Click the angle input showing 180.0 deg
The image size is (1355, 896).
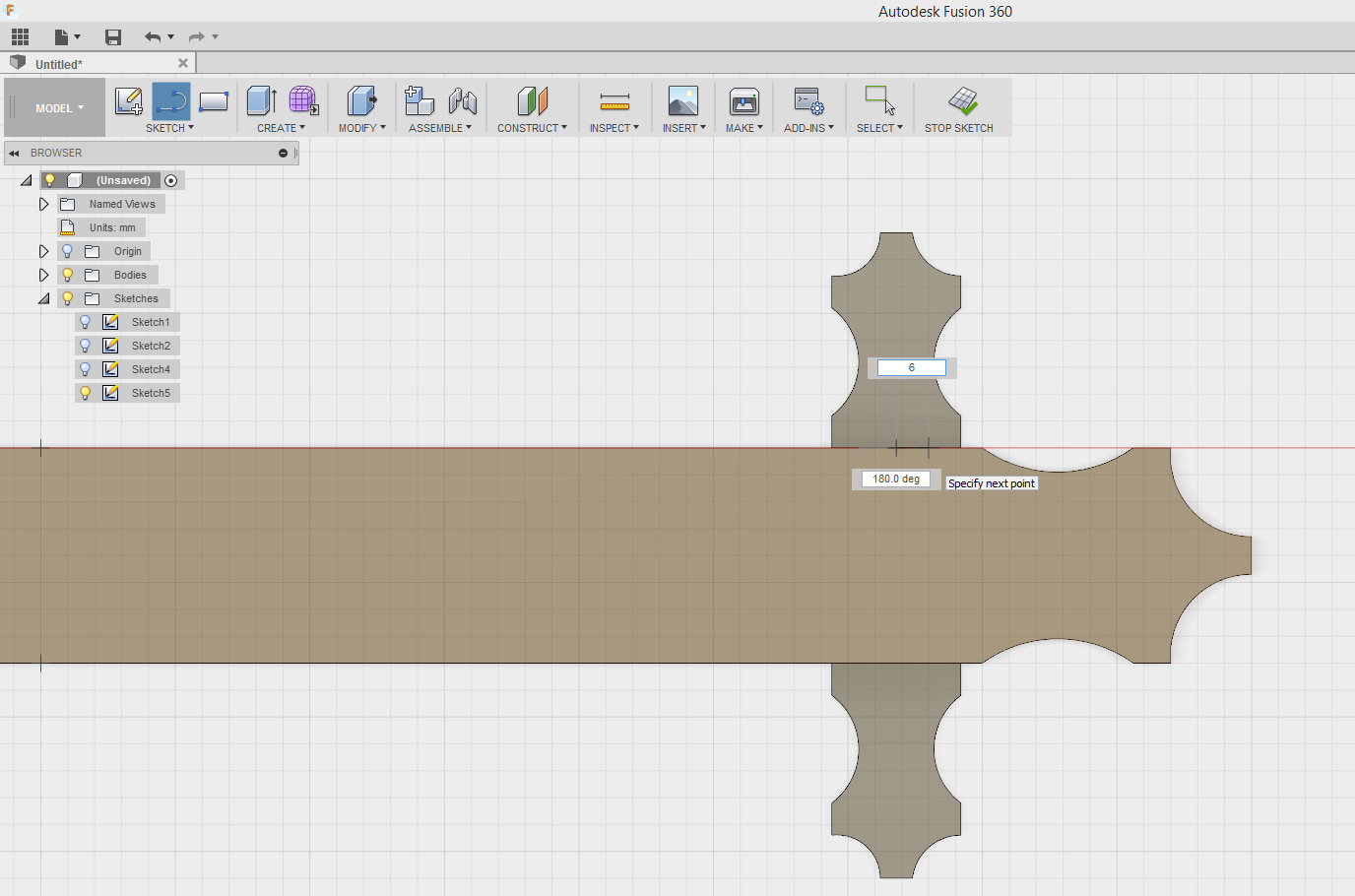tap(896, 479)
